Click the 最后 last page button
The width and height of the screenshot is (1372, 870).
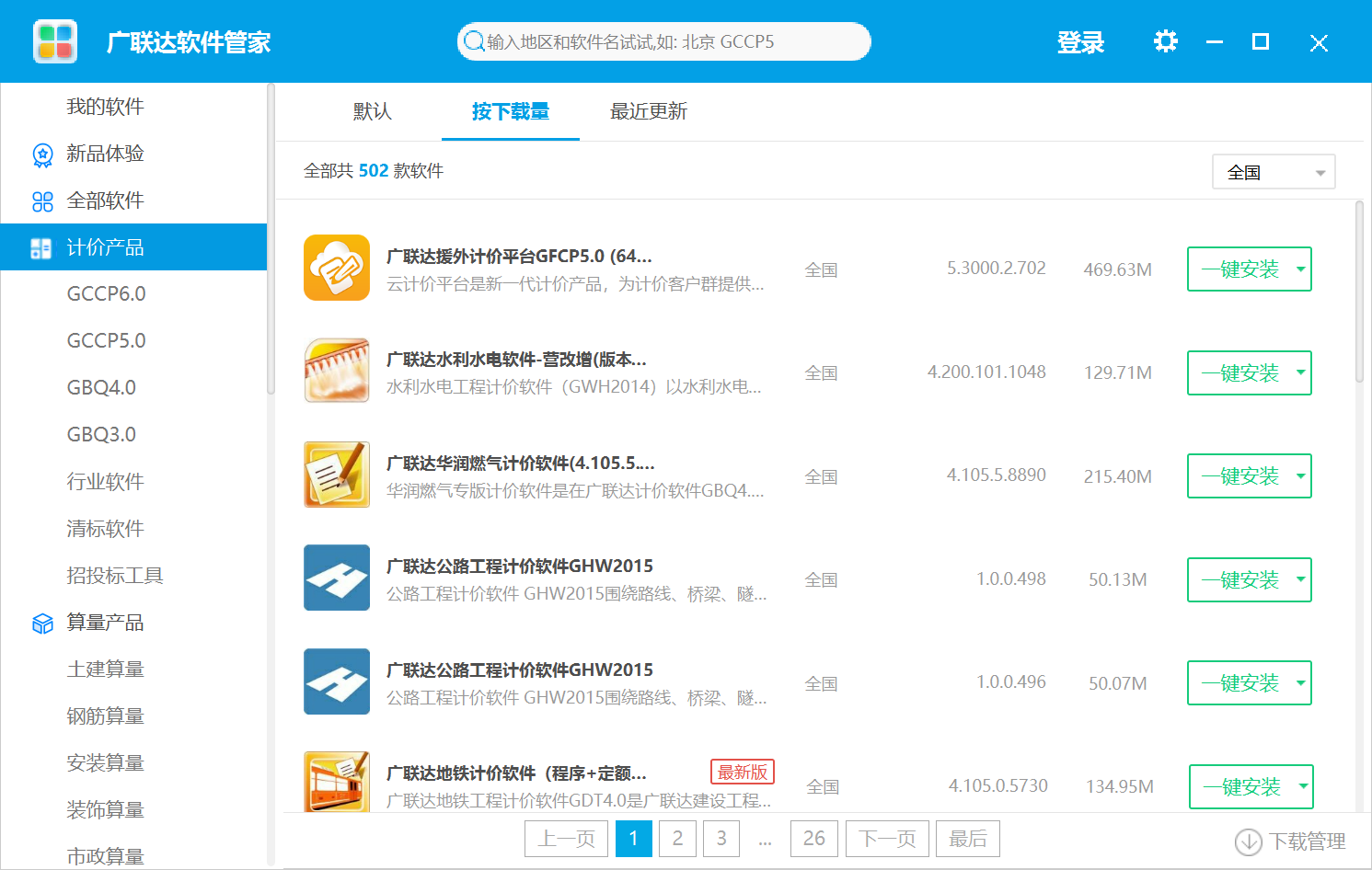pos(968,839)
